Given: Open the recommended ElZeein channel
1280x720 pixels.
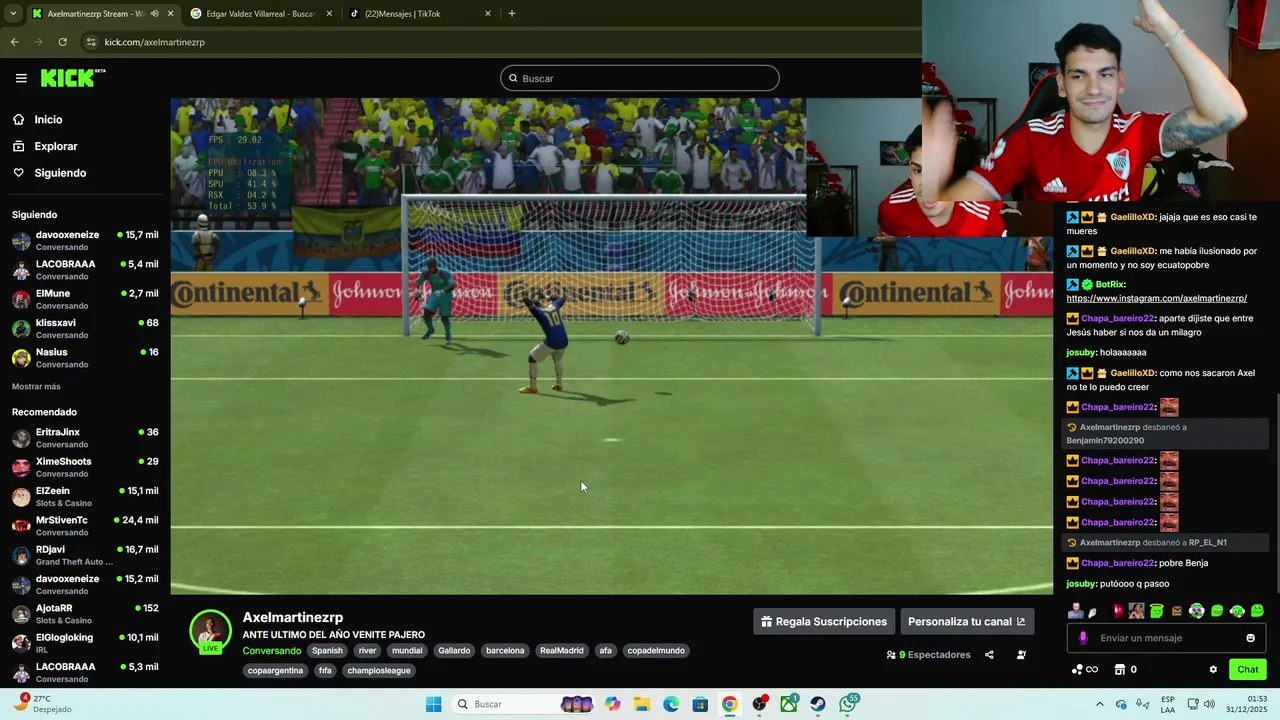Looking at the screenshot, I should (x=85, y=496).
